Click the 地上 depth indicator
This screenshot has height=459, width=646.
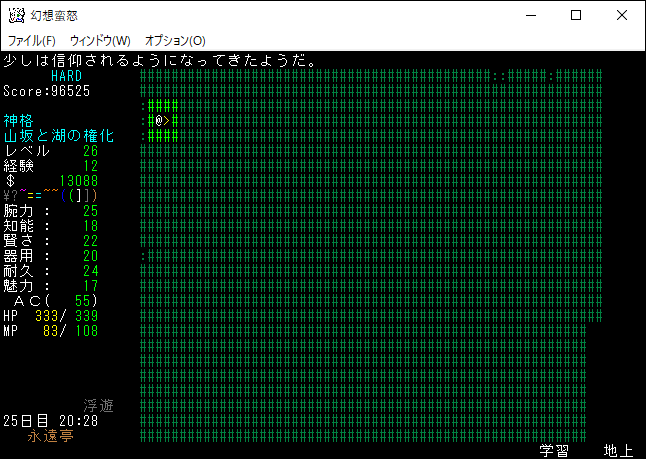pos(618,451)
